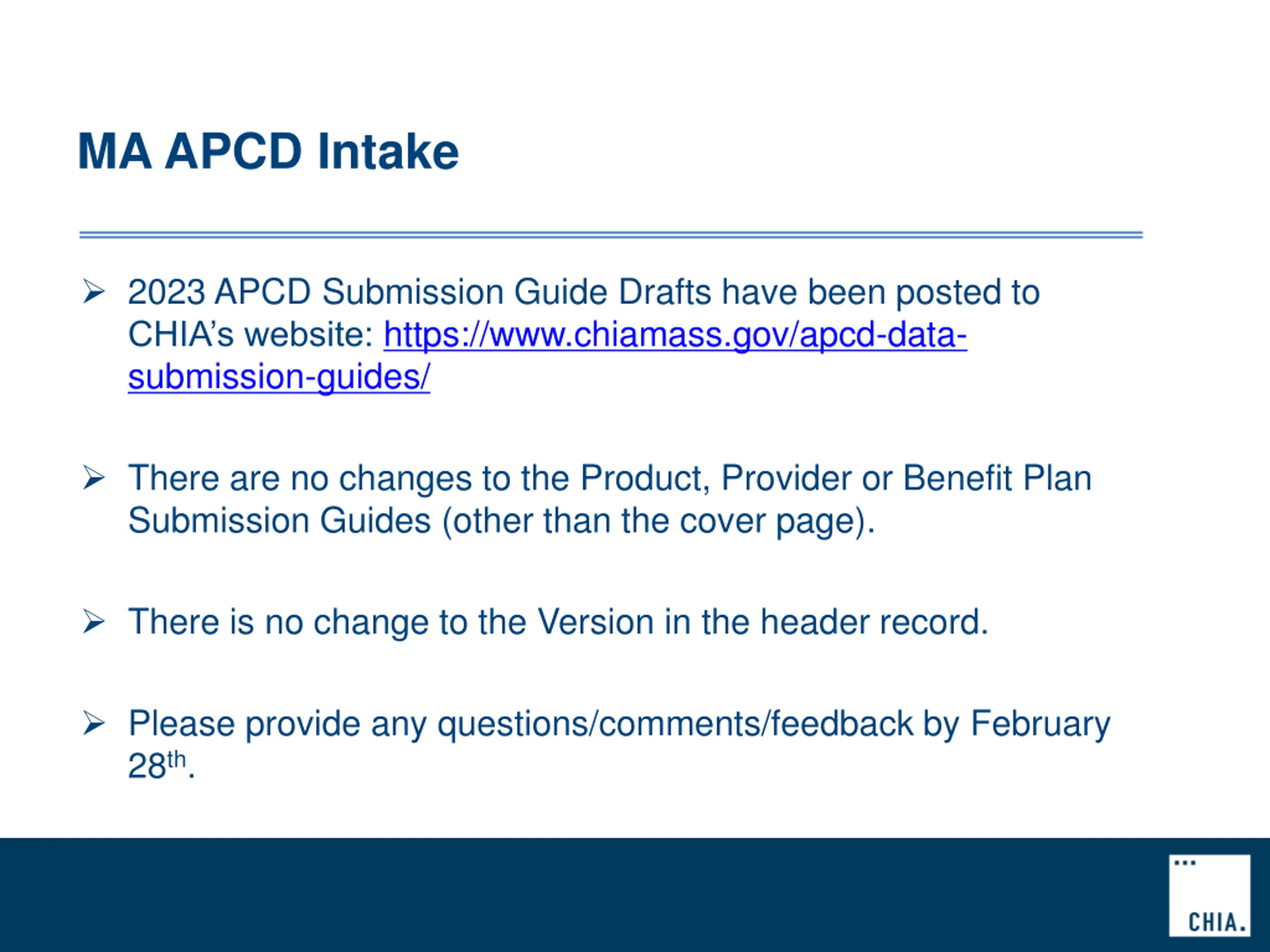
Task: Click the '2023 APCD Submission Guide Drafts' text
Action: (420, 292)
